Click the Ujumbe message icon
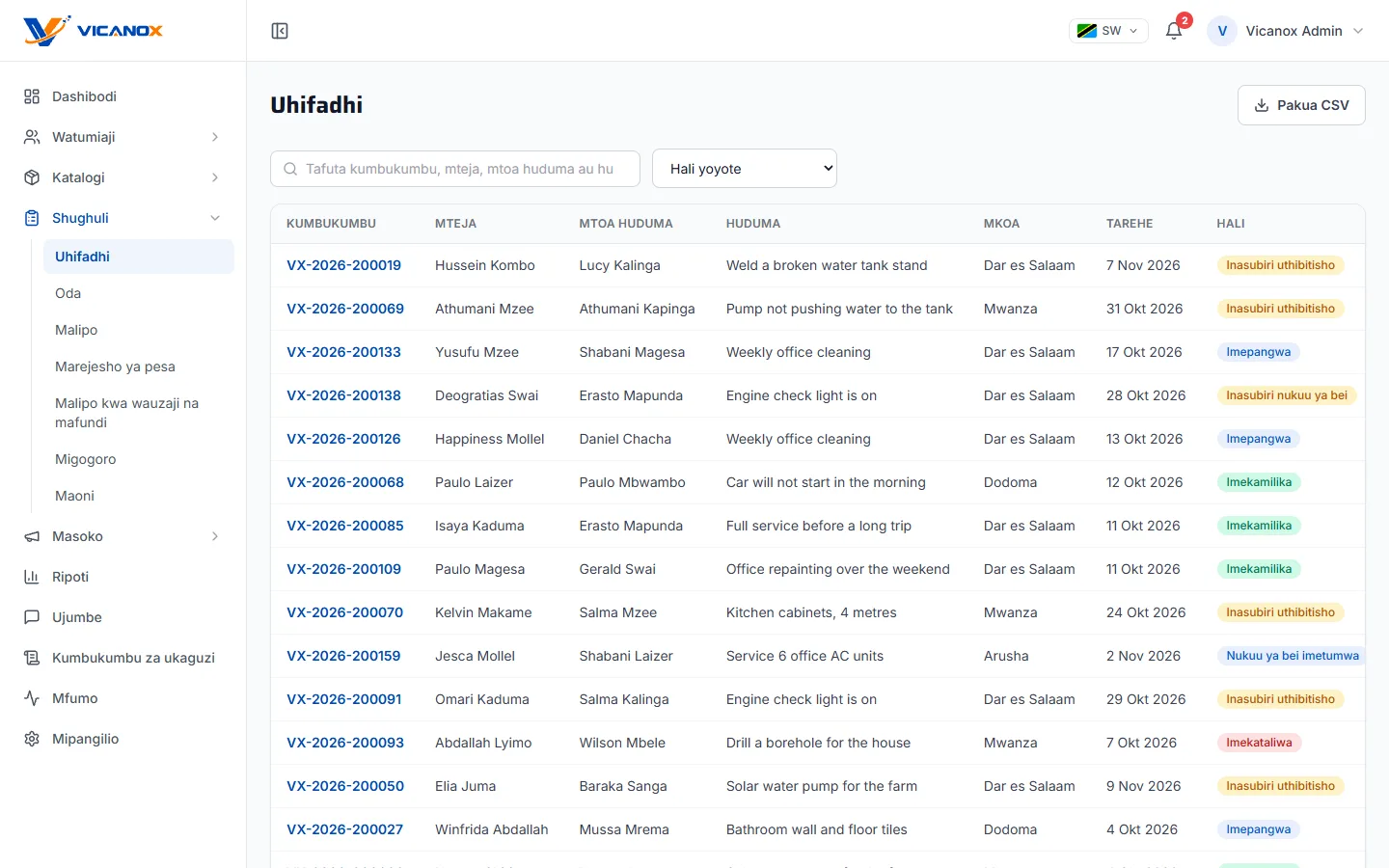The height and width of the screenshot is (868, 1389). [32, 617]
